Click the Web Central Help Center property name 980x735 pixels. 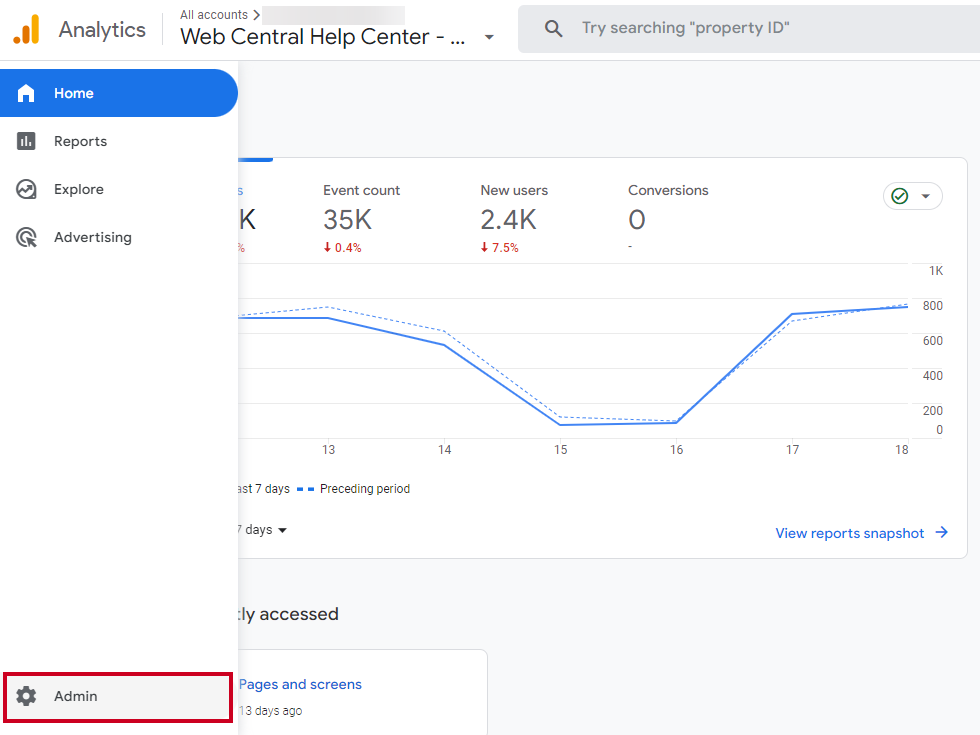322,37
